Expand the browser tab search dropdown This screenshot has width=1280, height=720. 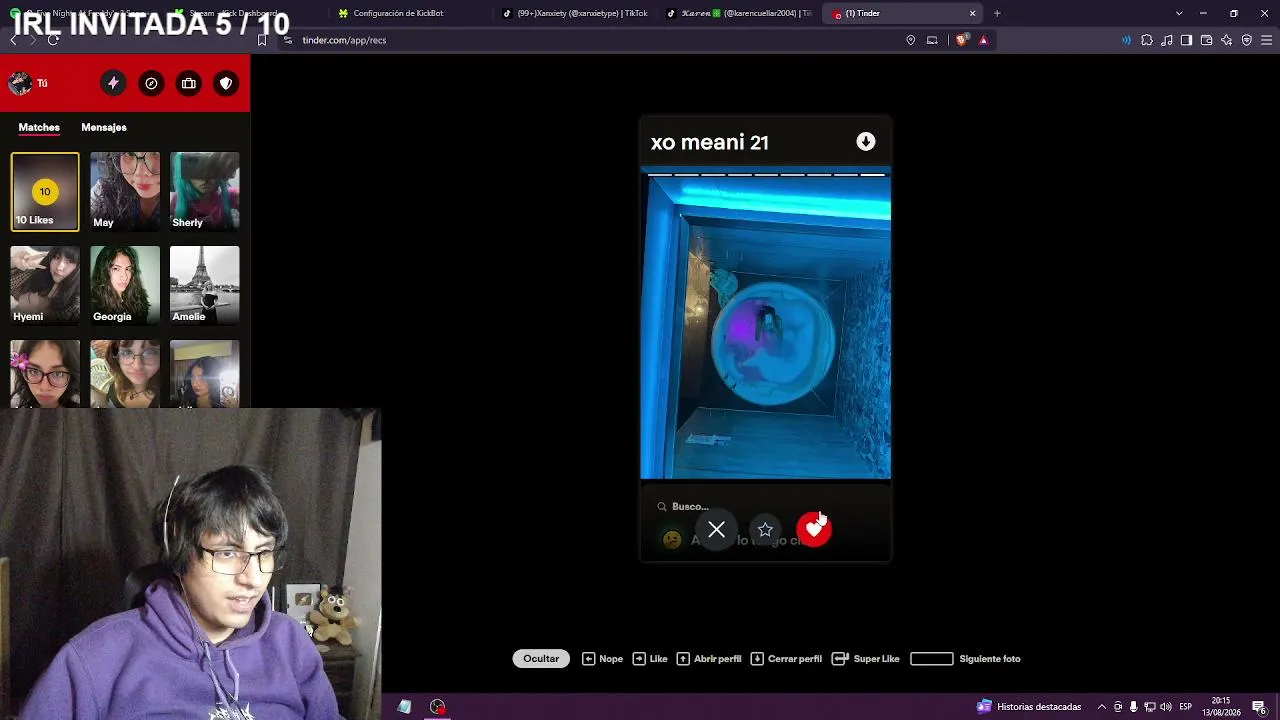pyautogui.click(x=1179, y=13)
